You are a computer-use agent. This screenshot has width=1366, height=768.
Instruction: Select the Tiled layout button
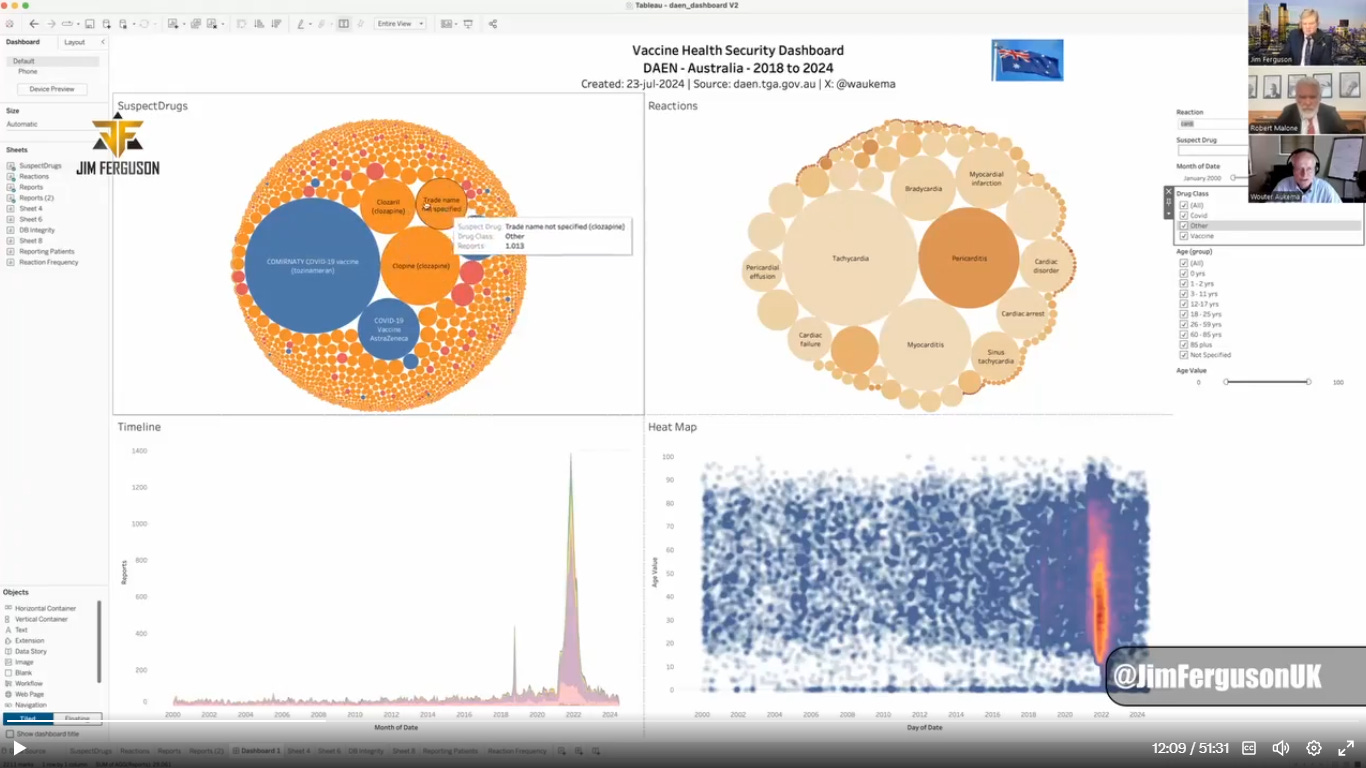[x=28, y=719]
